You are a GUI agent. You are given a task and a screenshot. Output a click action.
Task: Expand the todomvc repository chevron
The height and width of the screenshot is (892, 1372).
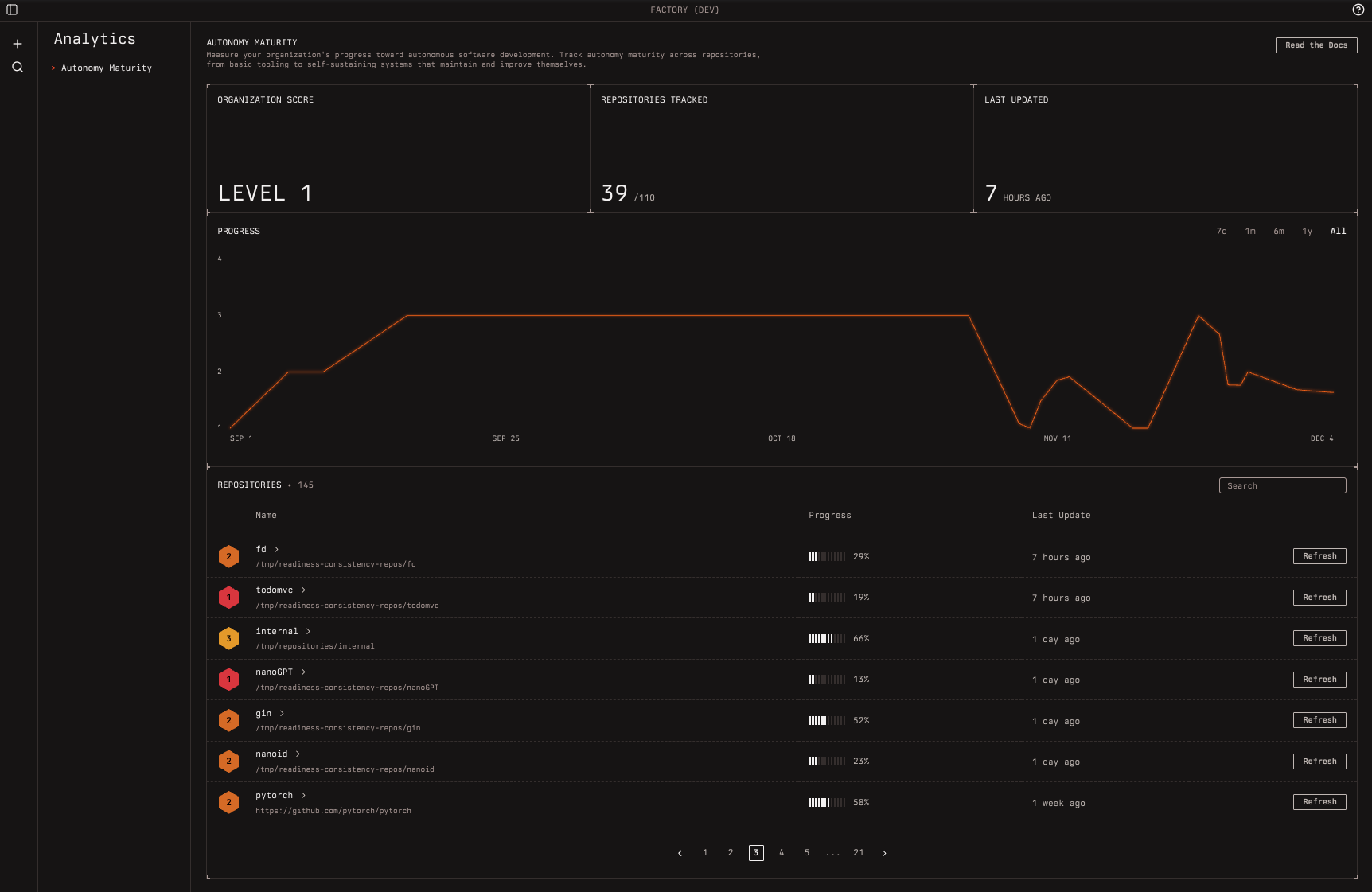(x=303, y=590)
